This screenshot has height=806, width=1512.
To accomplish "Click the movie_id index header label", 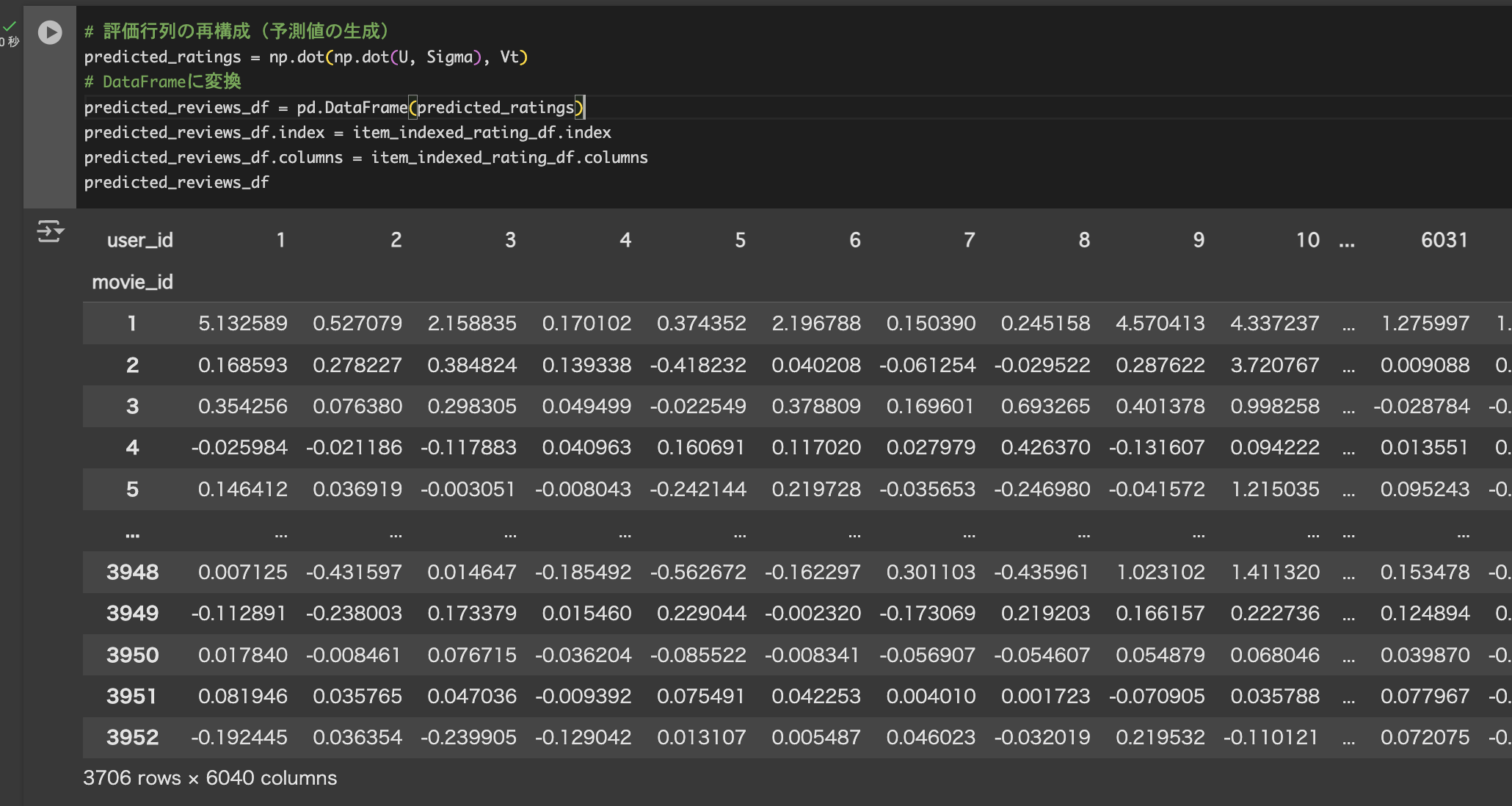I will (x=132, y=282).
